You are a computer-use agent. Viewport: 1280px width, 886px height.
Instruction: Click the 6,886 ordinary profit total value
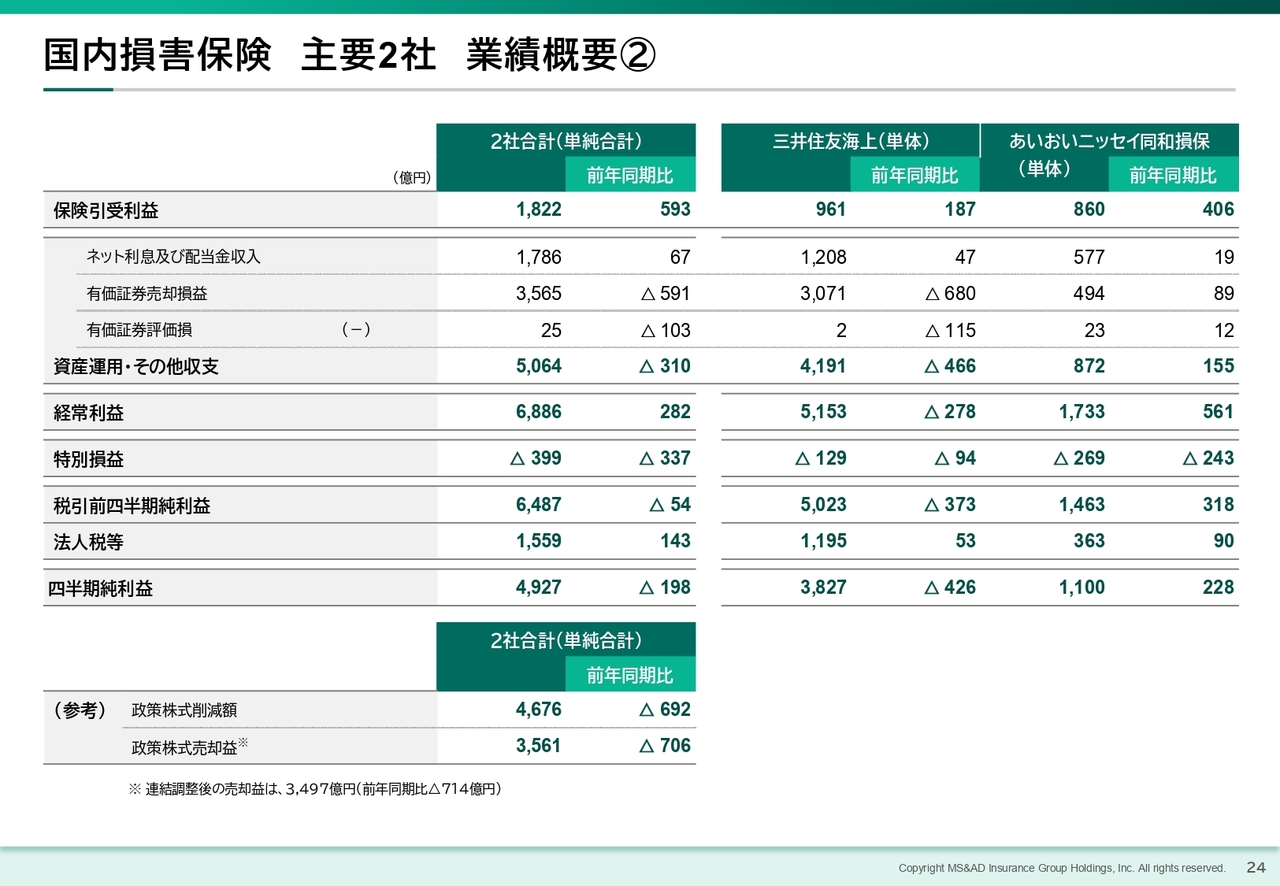(538, 412)
